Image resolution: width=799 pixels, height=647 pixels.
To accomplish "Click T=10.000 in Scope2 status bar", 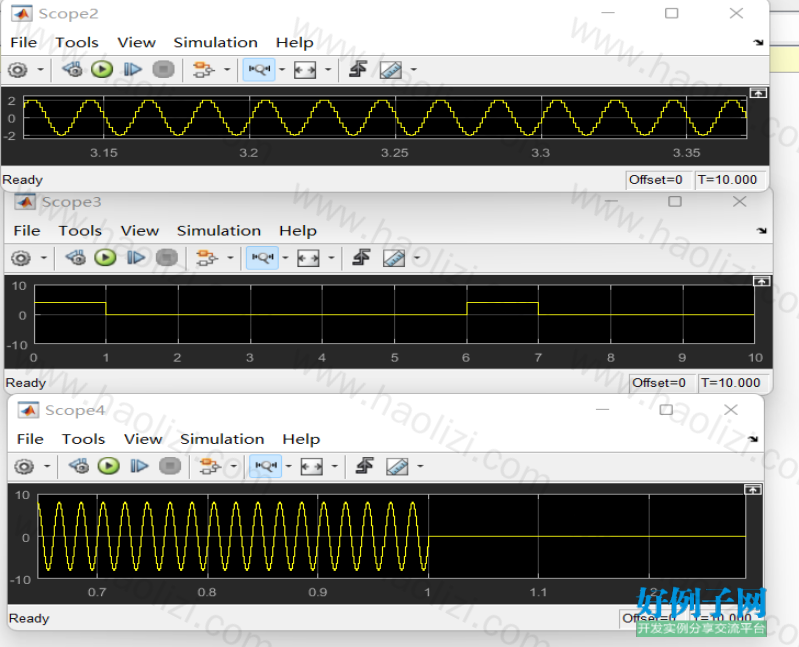I will (729, 180).
